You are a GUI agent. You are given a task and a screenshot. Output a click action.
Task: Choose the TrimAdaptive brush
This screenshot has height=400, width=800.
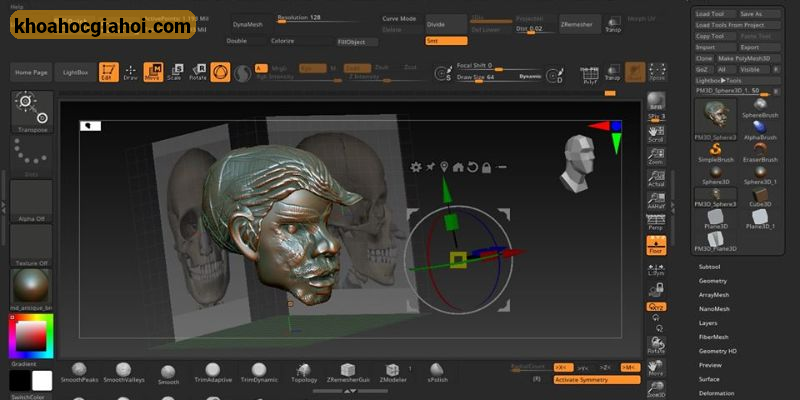point(213,372)
